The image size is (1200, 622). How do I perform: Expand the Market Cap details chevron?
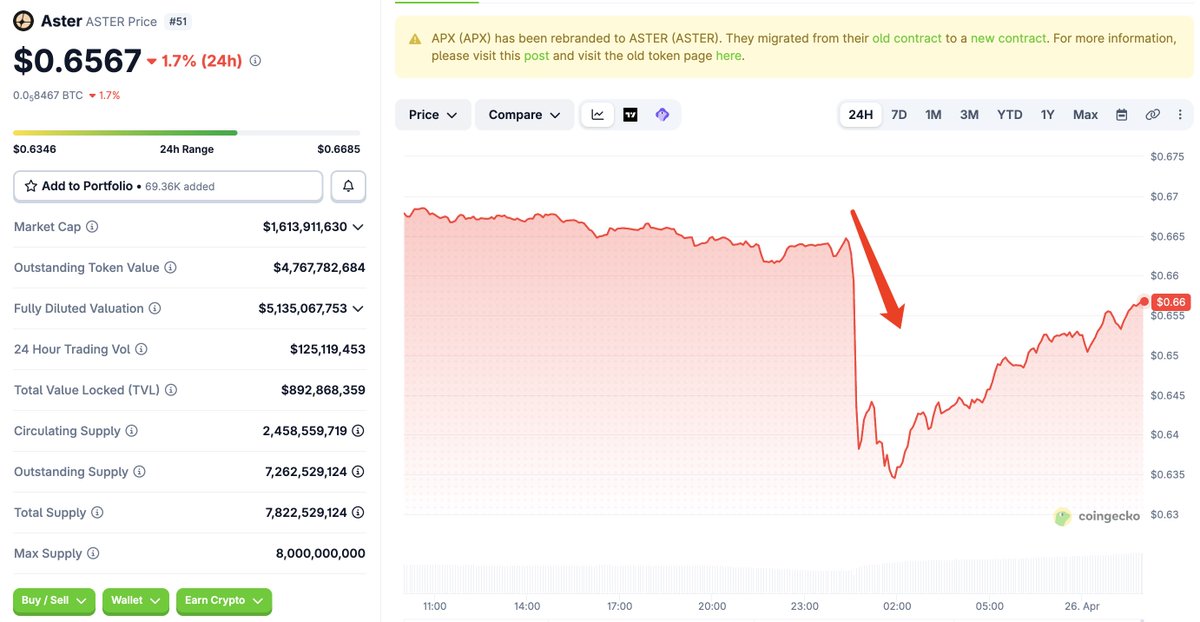[358, 227]
